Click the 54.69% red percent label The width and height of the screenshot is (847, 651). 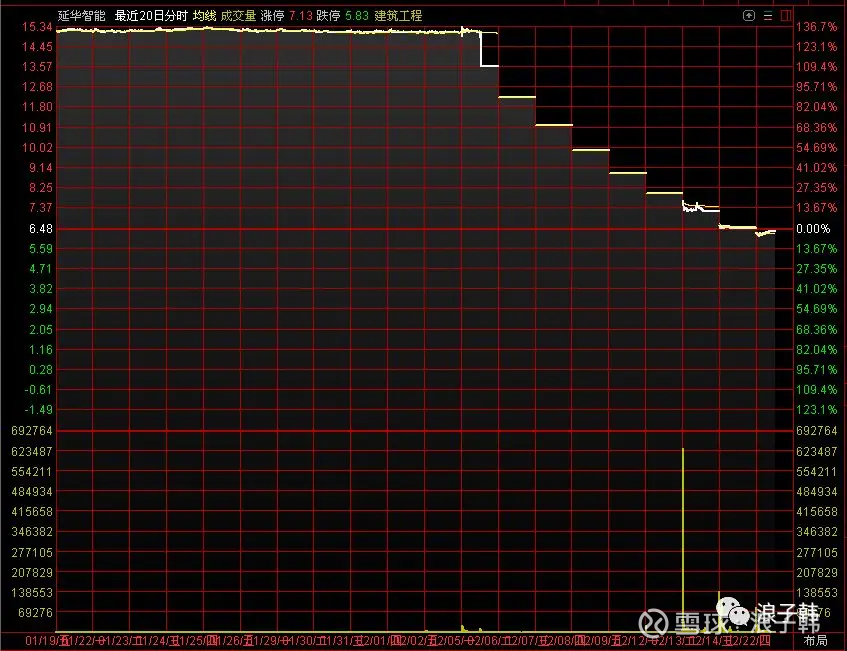pyautogui.click(x=817, y=147)
